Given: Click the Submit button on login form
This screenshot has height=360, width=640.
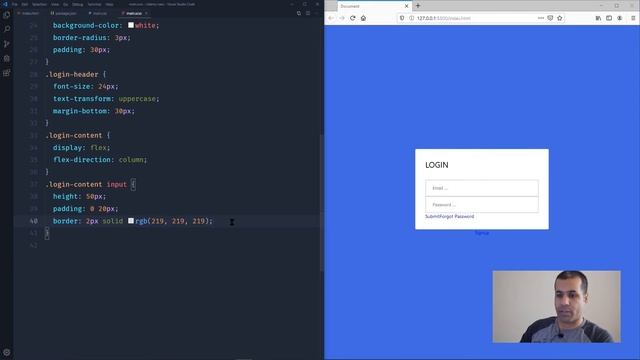Looking at the screenshot, I should point(432,216).
